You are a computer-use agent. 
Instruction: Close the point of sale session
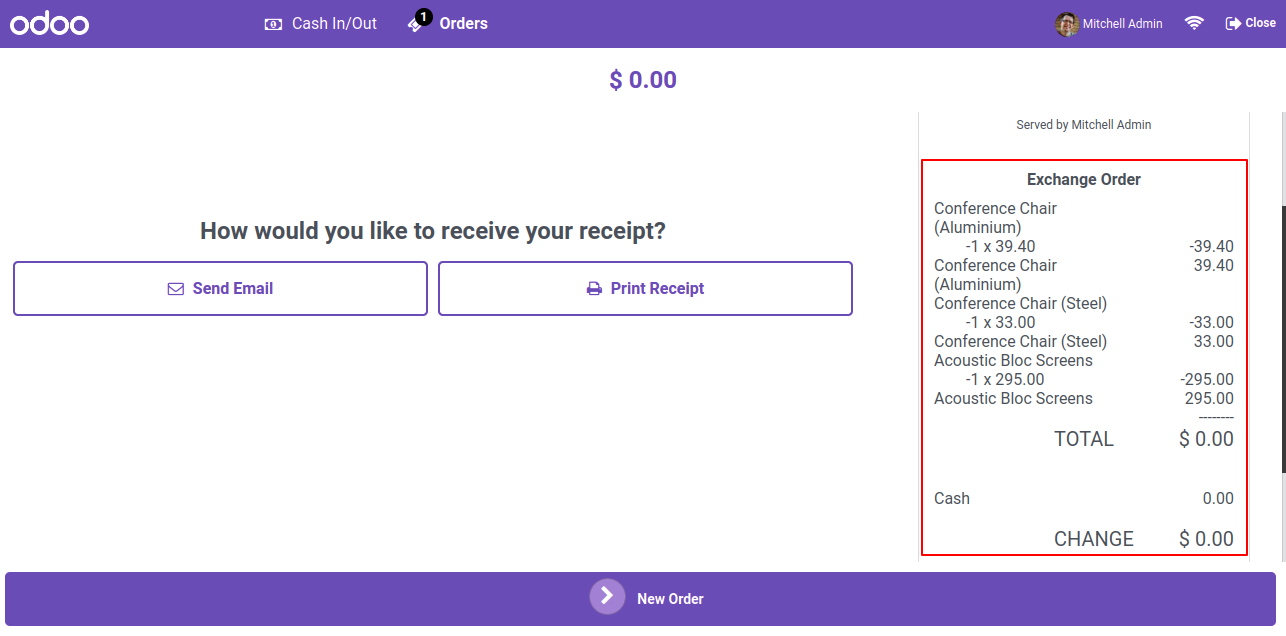(x=1251, y=23)
